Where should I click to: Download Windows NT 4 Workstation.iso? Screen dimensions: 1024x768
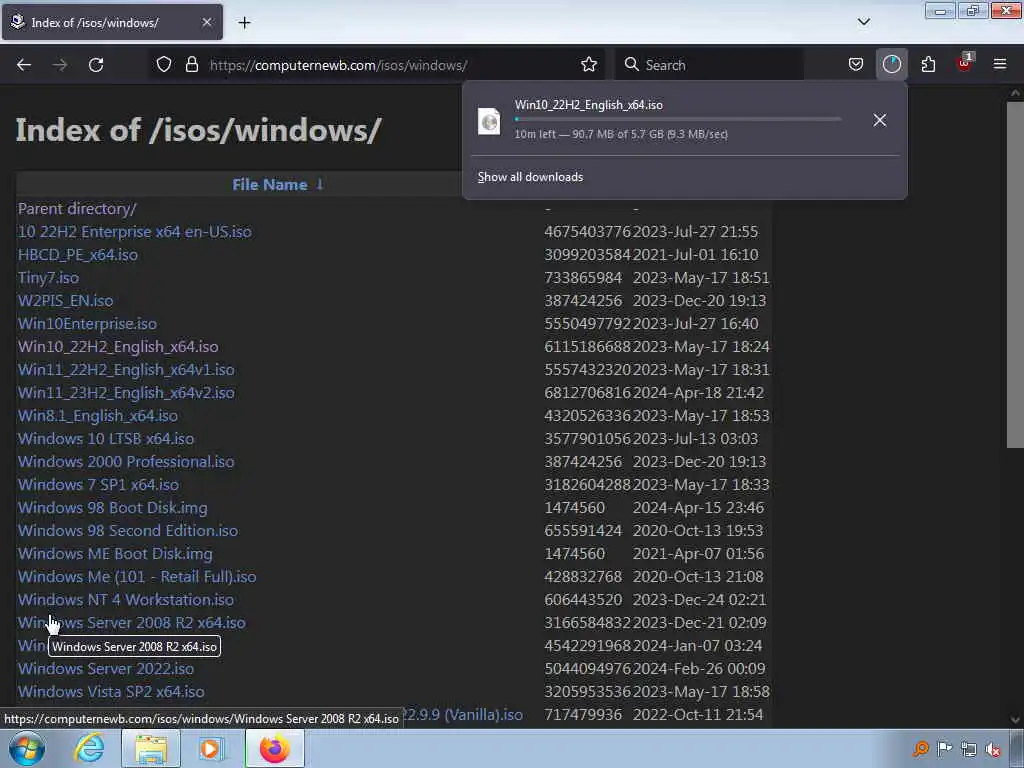(x=125, y=600)
